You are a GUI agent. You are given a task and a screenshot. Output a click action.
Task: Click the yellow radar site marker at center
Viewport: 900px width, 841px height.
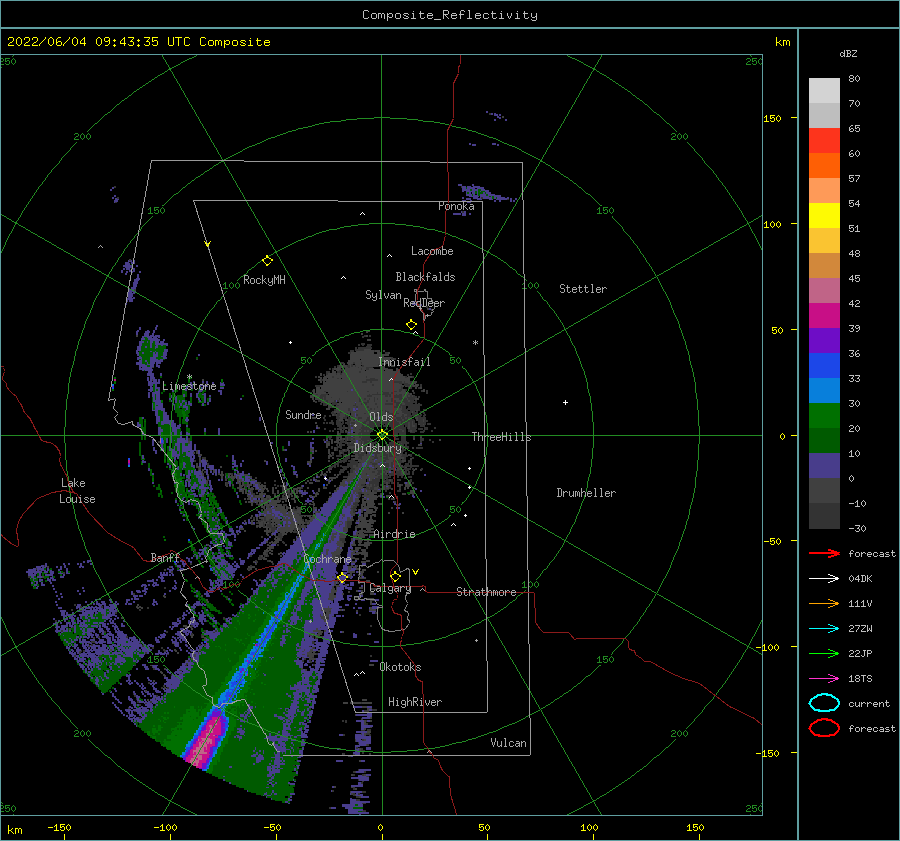pos(382,435)
